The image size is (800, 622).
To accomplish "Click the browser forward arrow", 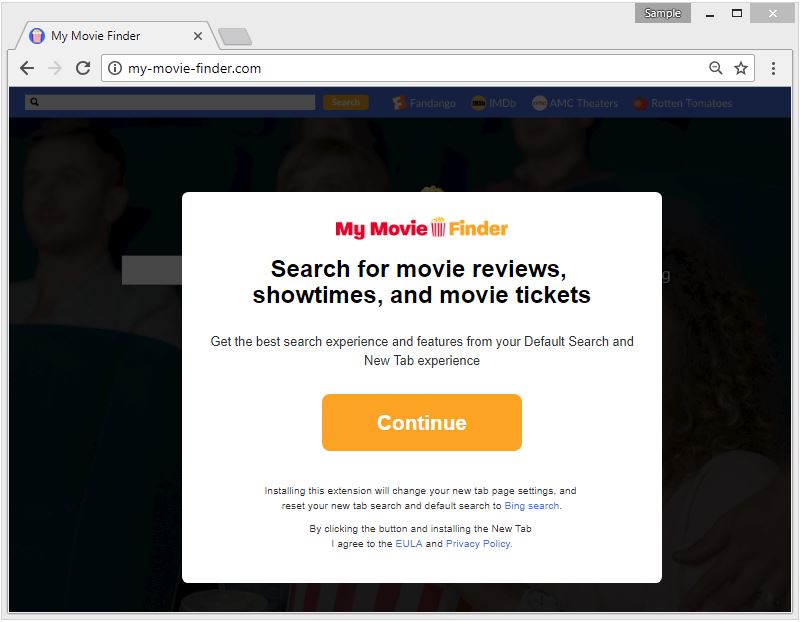I will (55, 68).
